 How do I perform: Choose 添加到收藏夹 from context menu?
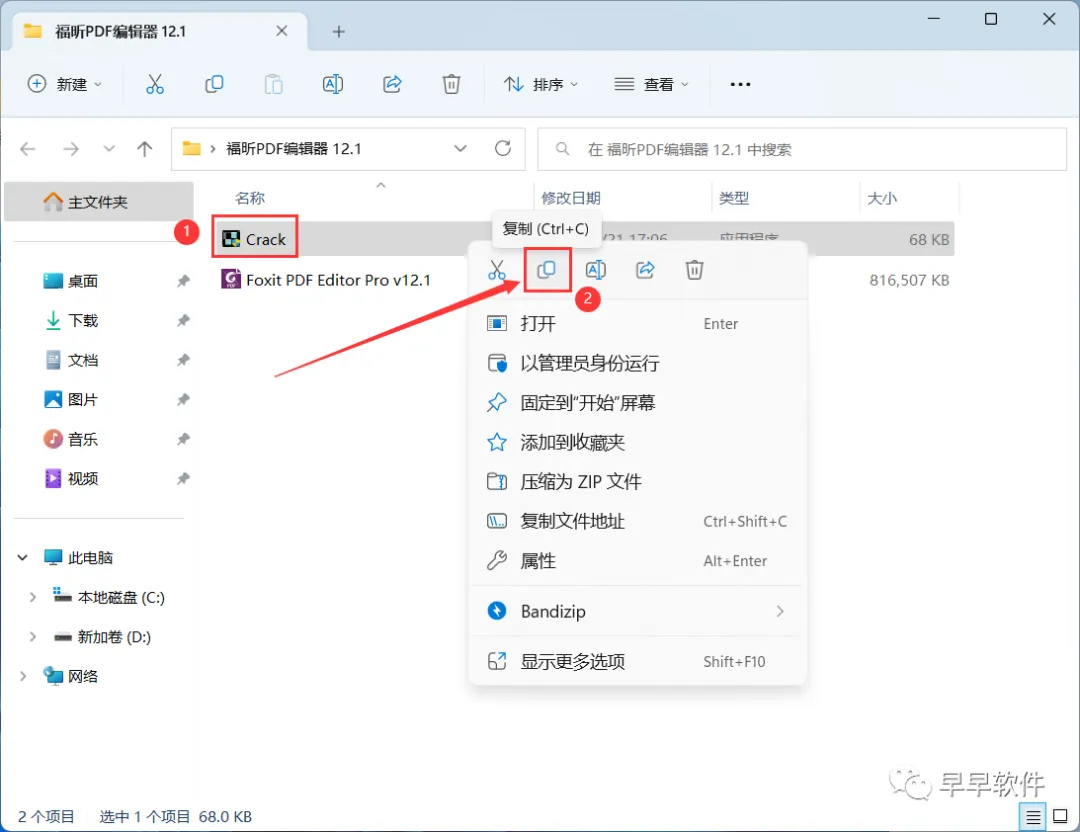click(637, 442)
